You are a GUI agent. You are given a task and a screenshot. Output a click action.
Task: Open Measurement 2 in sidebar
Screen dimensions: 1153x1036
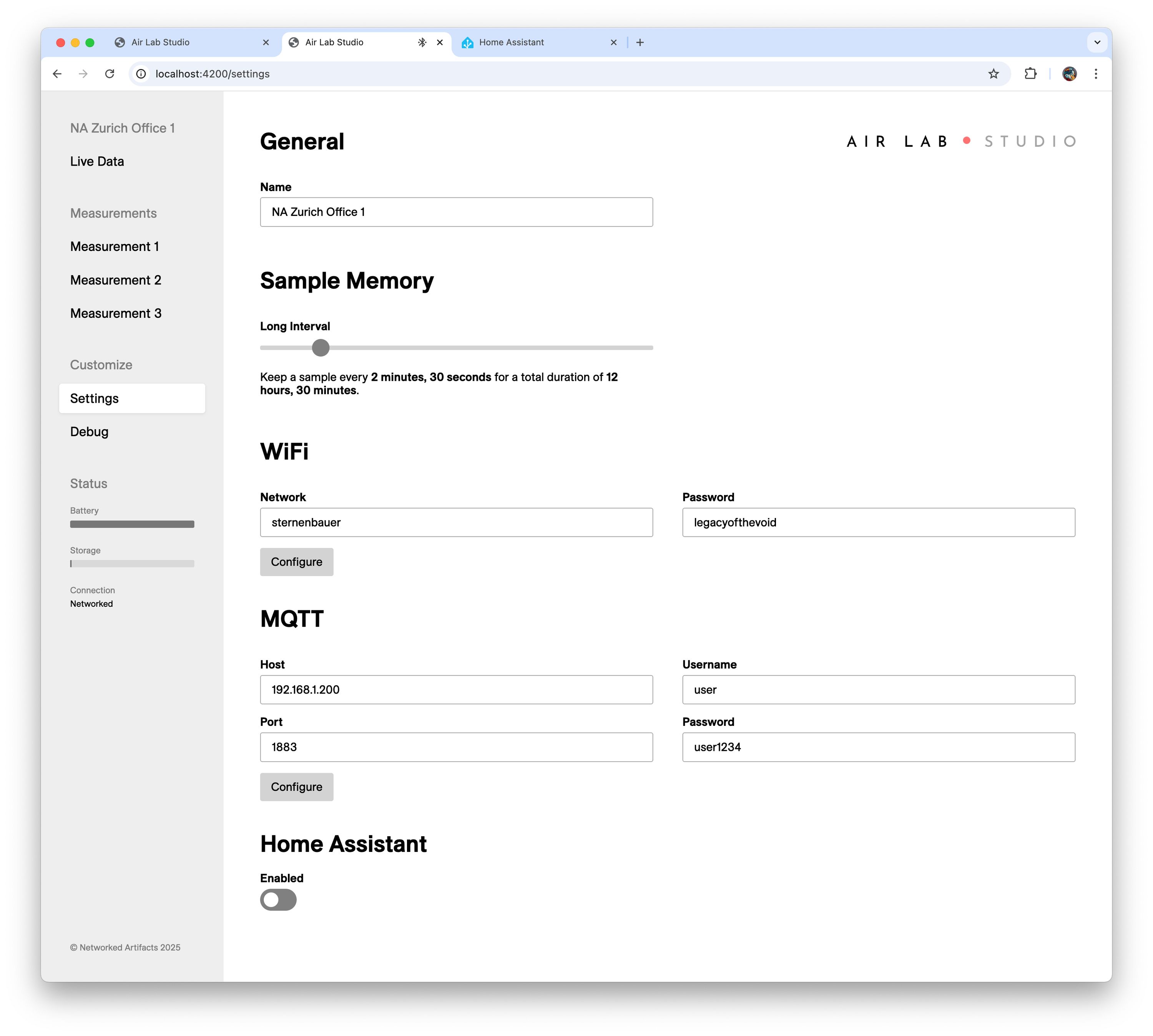(116, 280)
